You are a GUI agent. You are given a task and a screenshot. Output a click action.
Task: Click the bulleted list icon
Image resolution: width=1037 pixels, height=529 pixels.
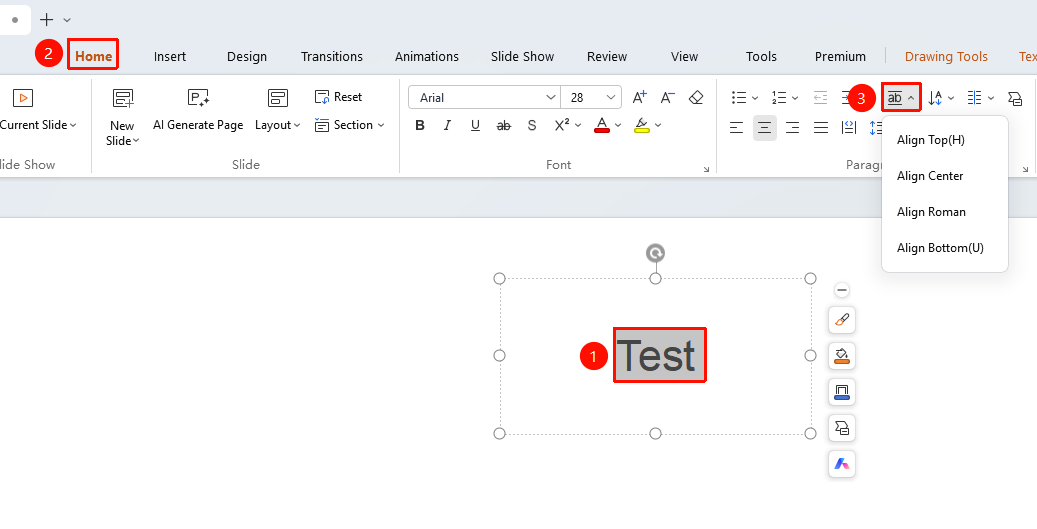(739, 98)
